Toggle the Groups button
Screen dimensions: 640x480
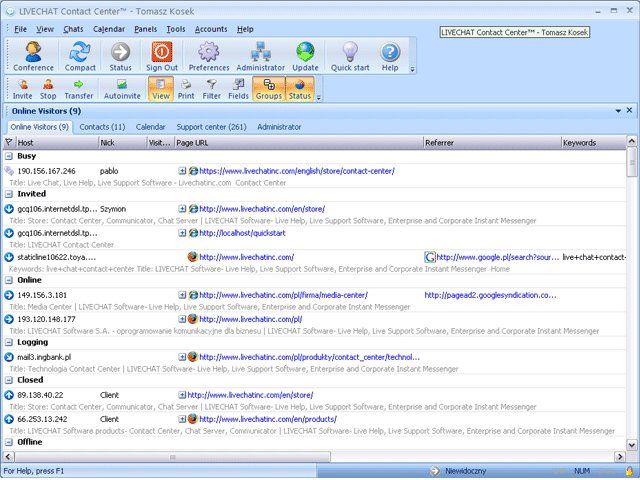coord(268,90)
